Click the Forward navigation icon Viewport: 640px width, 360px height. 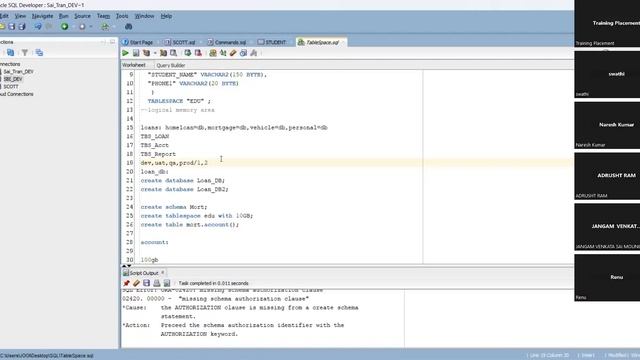coord(82,27)
